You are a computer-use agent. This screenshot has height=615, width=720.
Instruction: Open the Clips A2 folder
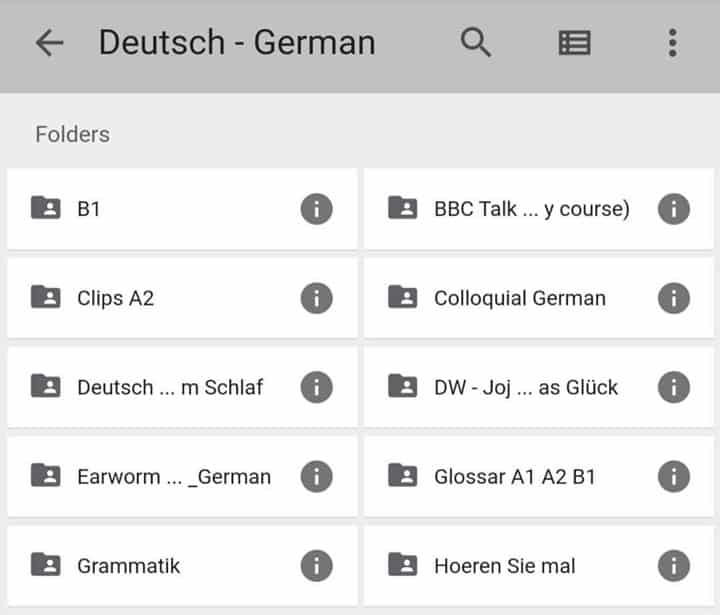[150, 298]
